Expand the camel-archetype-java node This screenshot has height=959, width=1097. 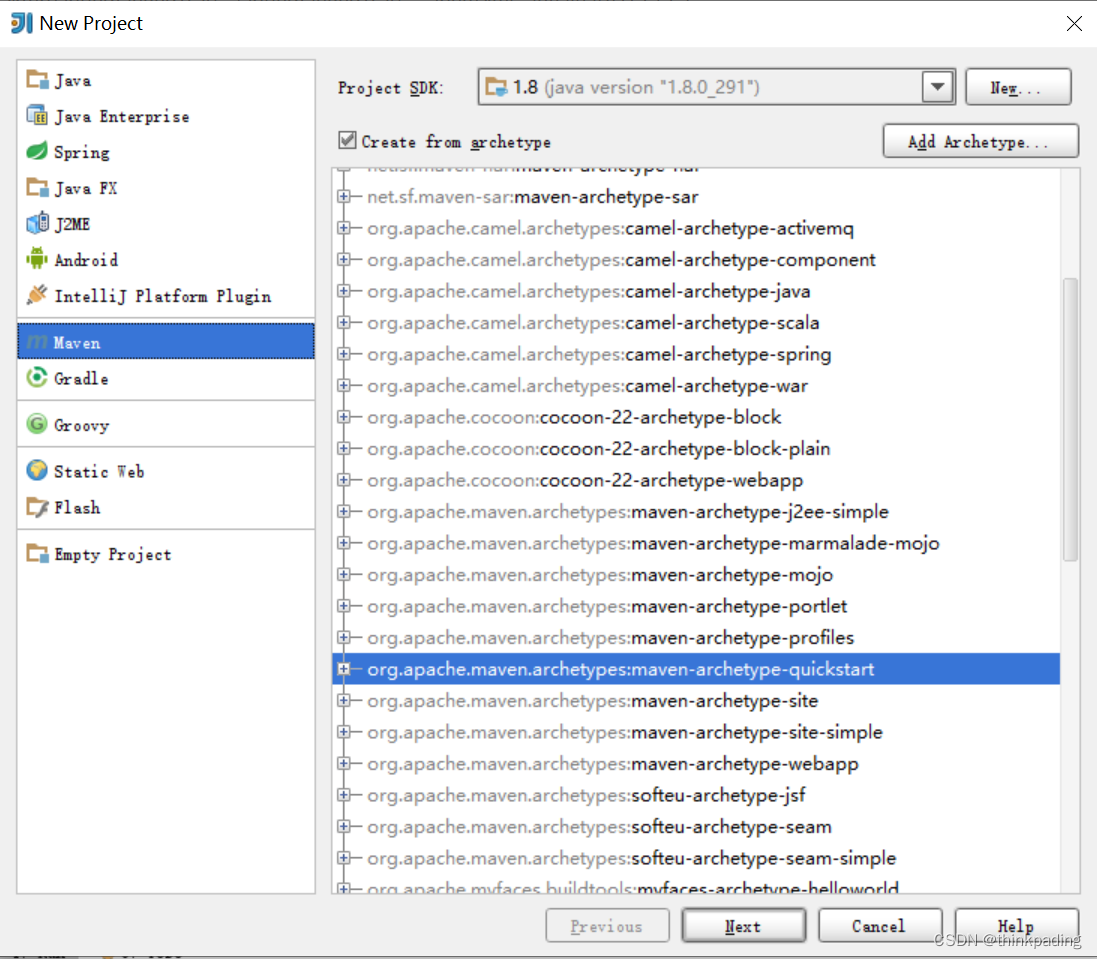coord(344,291)
